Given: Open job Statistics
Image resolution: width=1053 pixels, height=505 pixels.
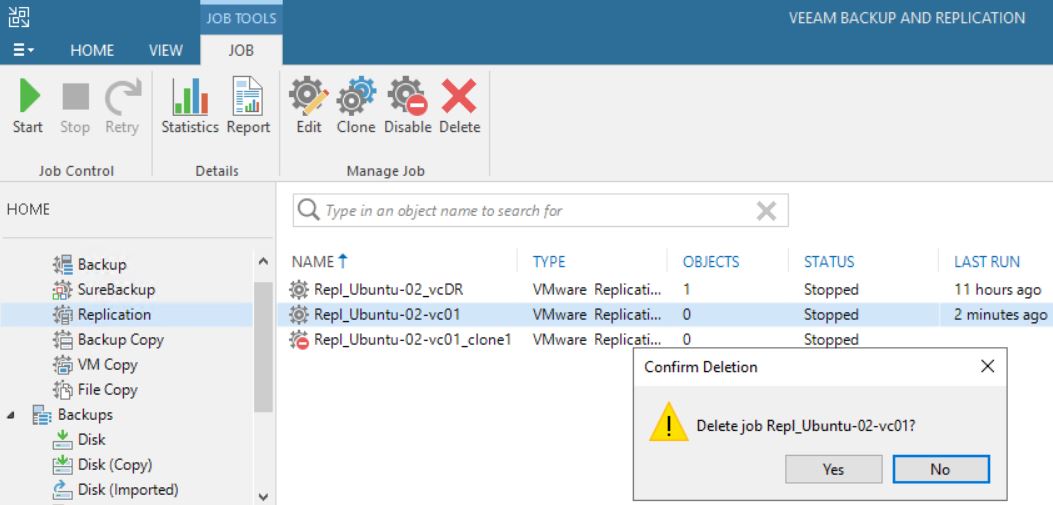Looking at the screenshot, I should pos(190,106).
